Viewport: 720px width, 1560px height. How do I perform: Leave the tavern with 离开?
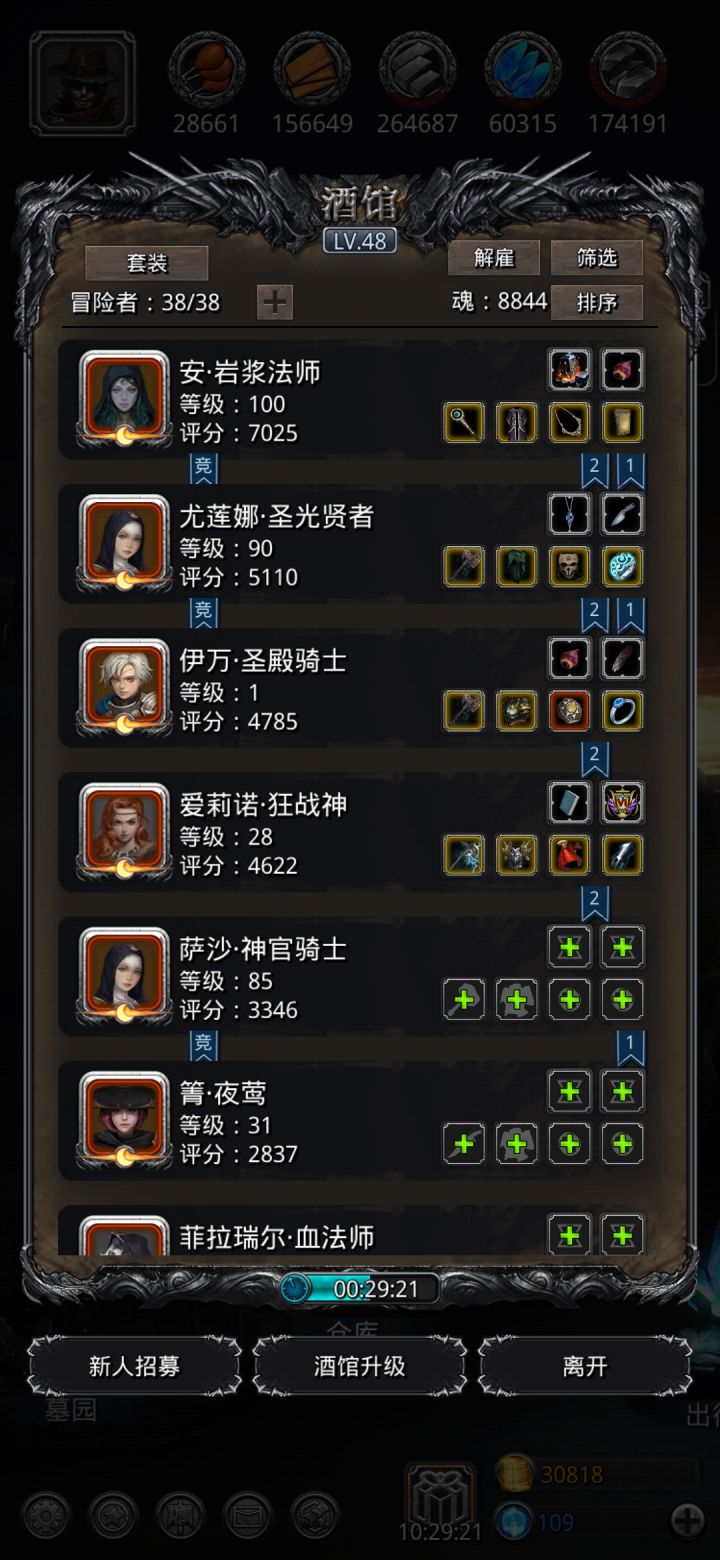click(x=585, y=1366)
